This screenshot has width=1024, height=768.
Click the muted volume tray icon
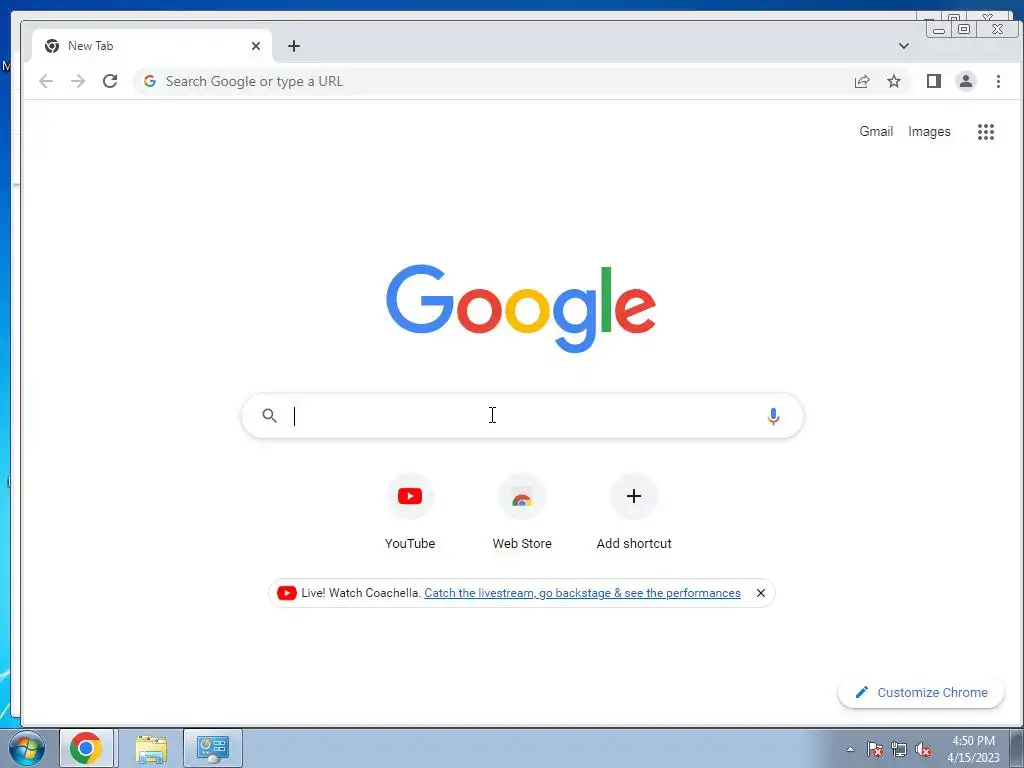click(x=923, y=749)
